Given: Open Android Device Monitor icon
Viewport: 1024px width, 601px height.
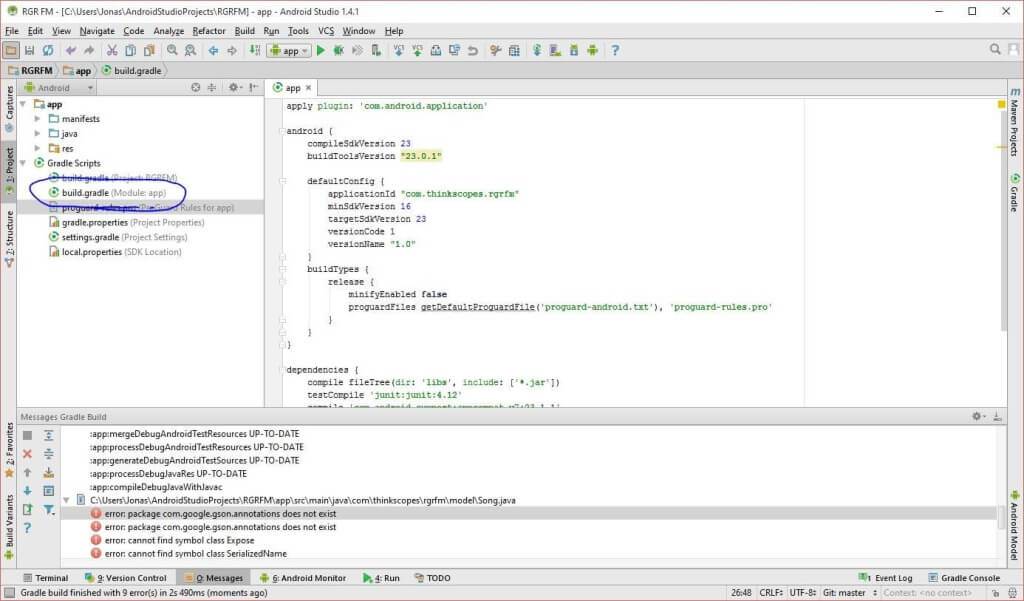Looking at the screenshot, I should pos(592,50).
